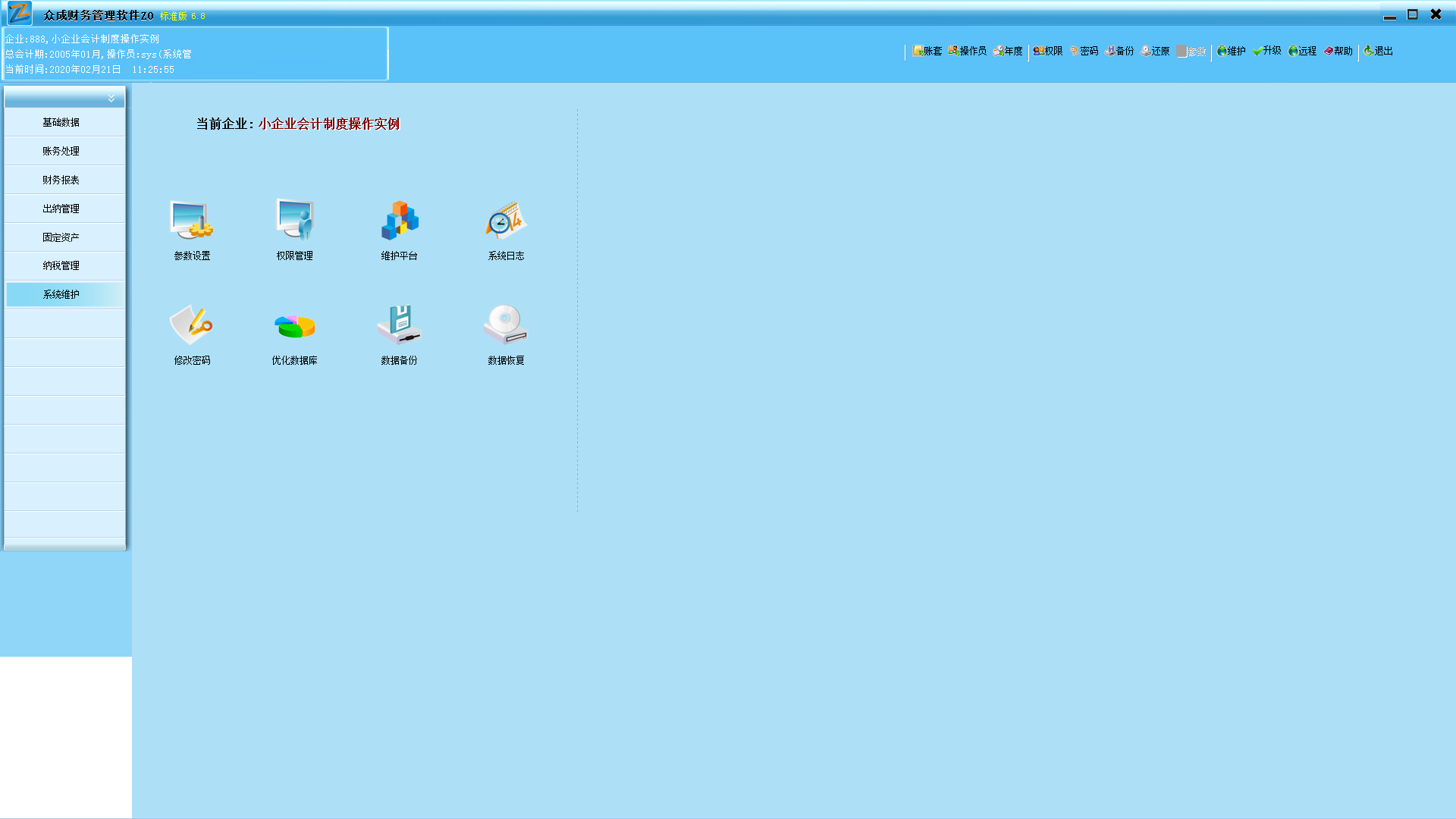1456x819 pixels.
Task: Select 退出 exit toolbar item
Action: point(1379,51)
